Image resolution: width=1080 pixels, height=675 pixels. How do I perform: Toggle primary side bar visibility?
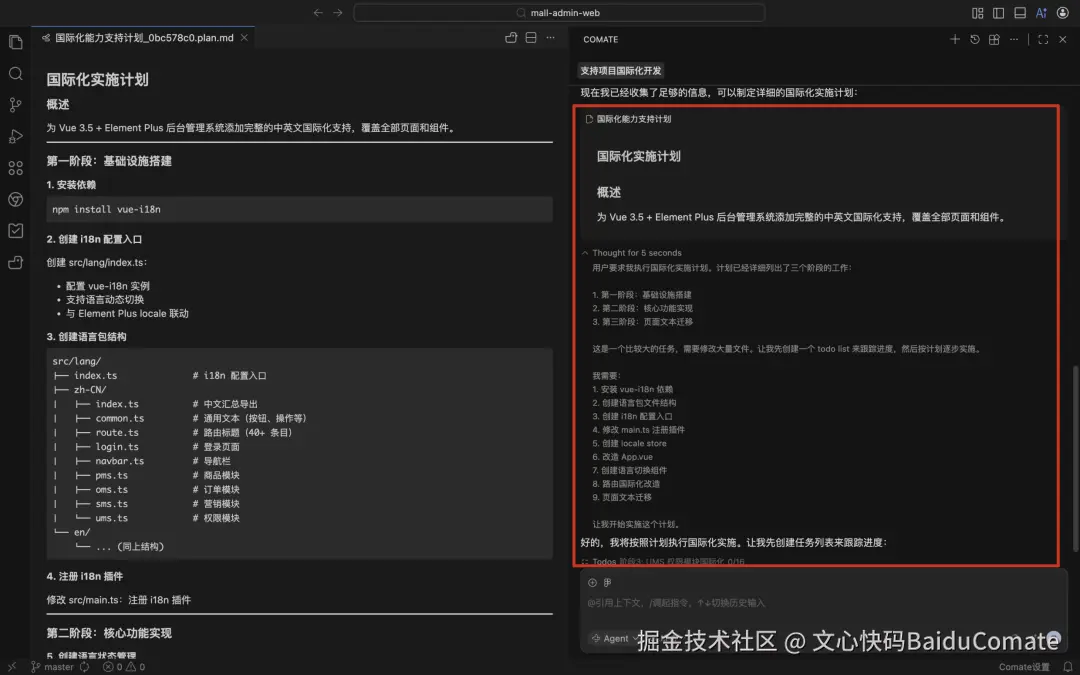[998, 12]
